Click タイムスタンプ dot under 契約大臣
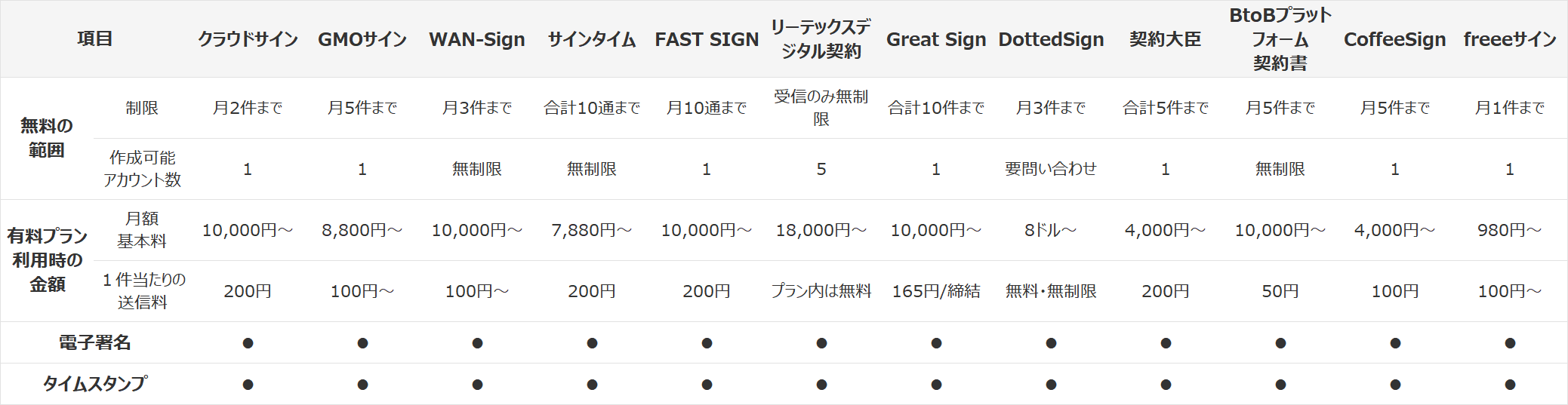 coord(1166,385)
